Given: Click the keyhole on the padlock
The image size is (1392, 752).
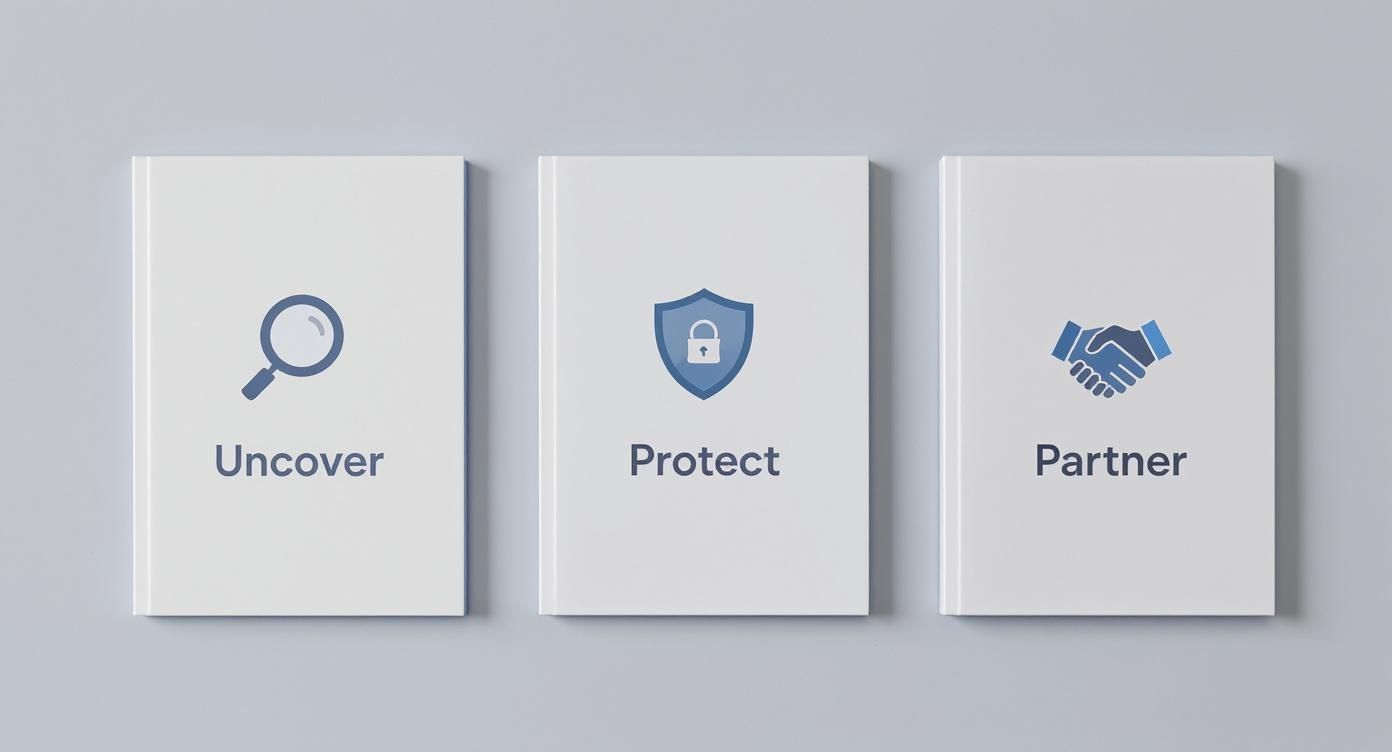Looking at the screenshot, I should pos(703,349).
